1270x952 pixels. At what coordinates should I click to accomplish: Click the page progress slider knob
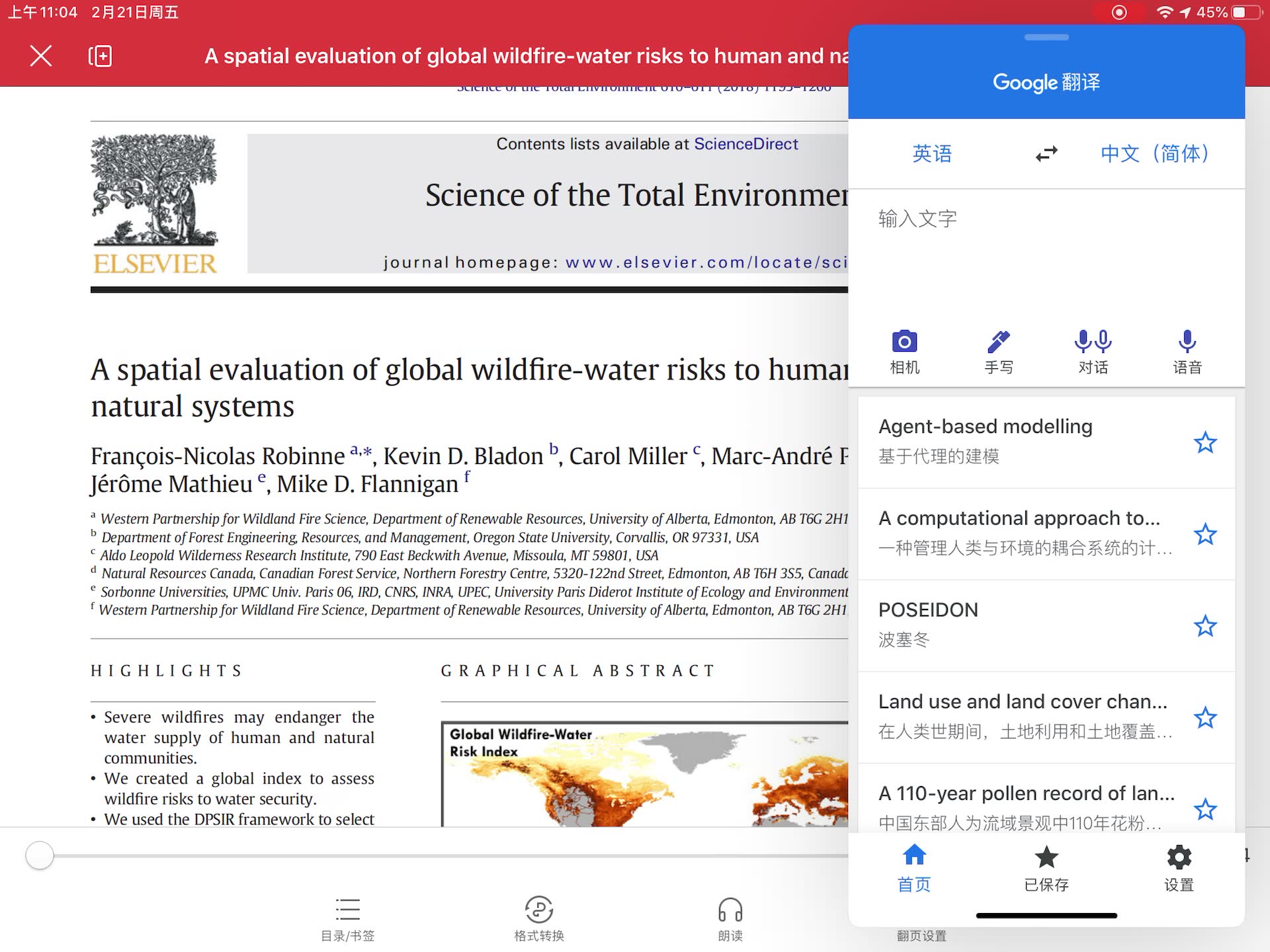[40, 855]
